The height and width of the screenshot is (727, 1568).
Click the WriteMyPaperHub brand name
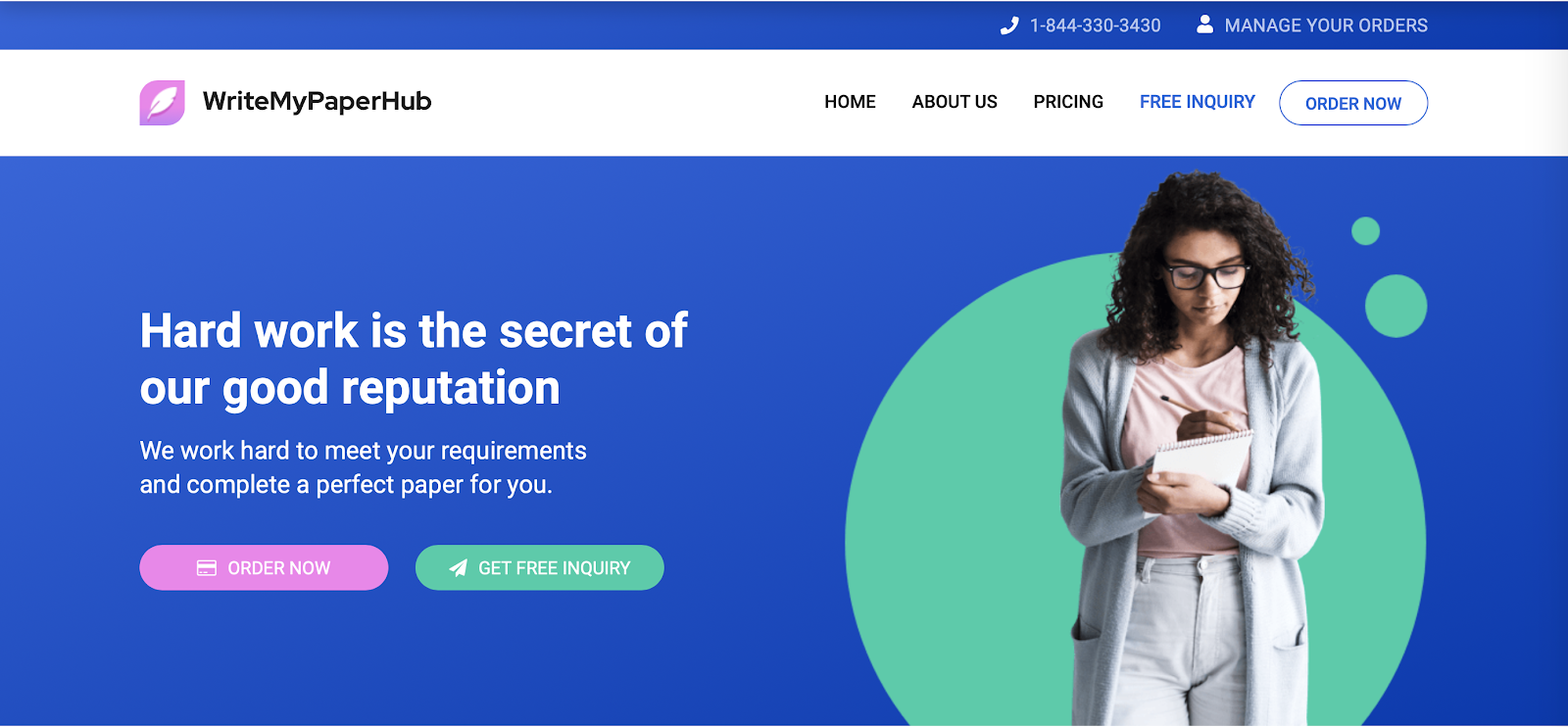pos(317,101)
